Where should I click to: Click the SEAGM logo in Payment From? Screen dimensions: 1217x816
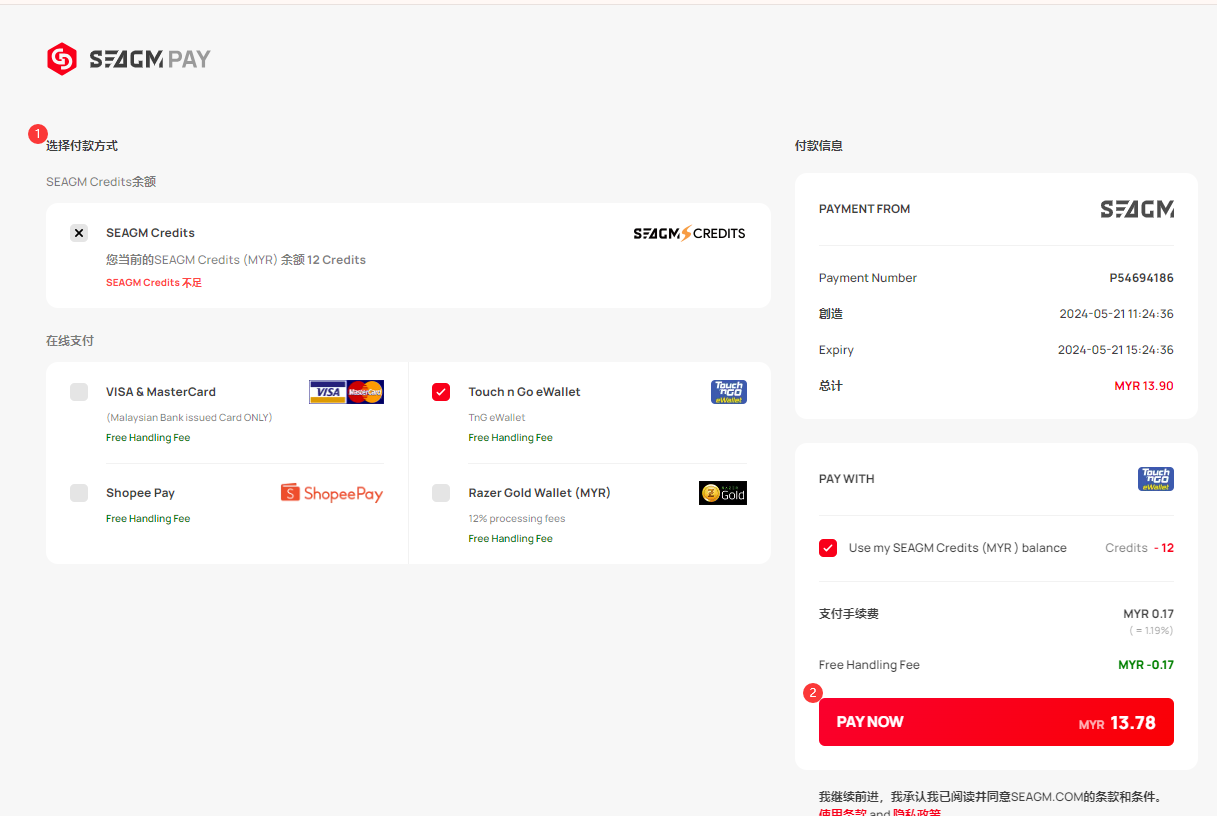(x=1137, y=209)
